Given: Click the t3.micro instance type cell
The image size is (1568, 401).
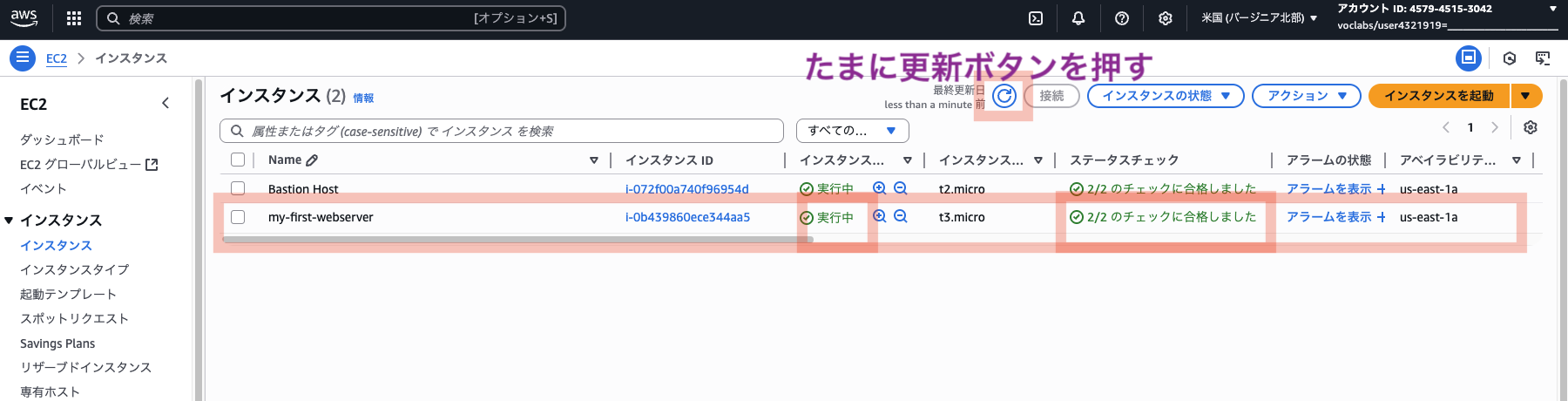Looking at the screenshot, I should 962,217.
